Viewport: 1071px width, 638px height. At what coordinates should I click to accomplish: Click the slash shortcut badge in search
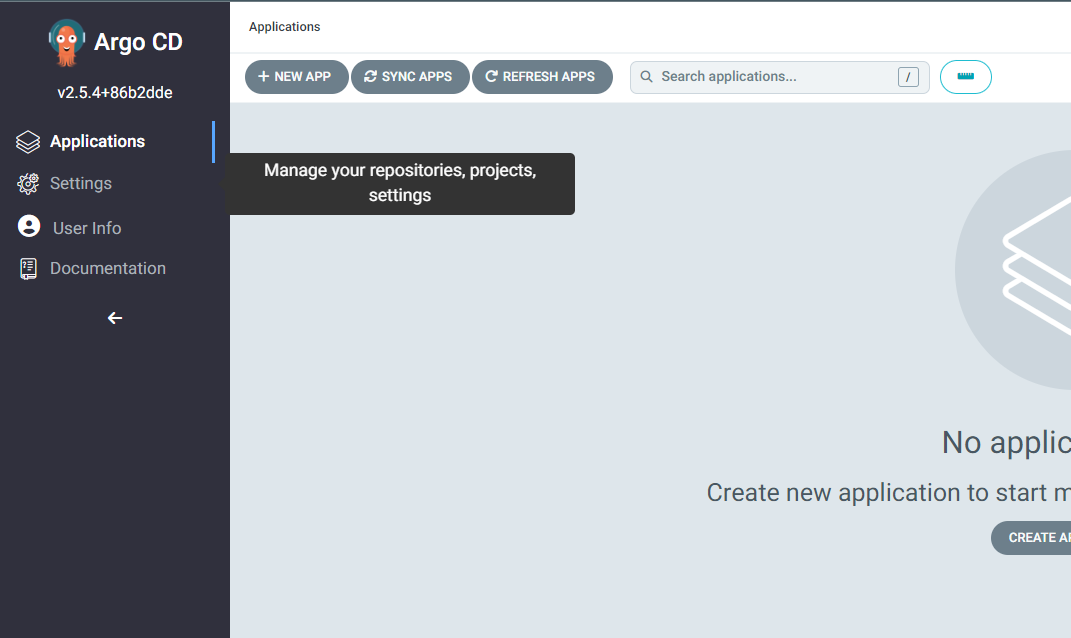click(908, 77)
